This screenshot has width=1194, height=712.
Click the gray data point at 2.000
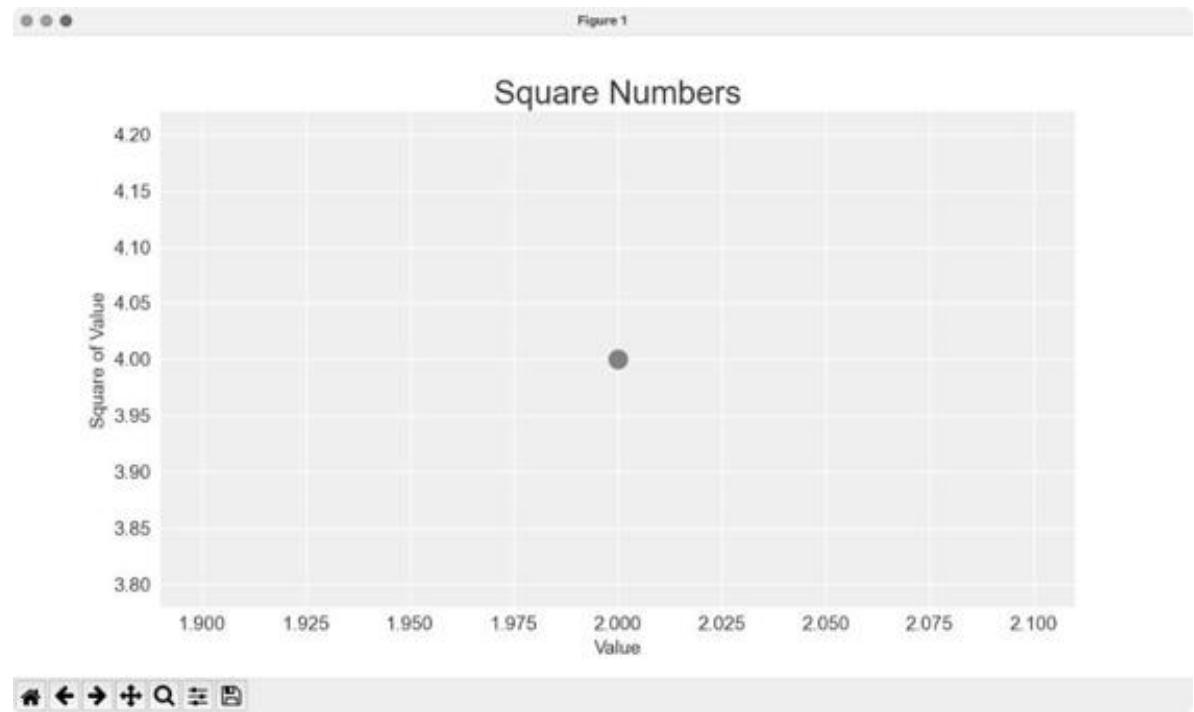(618, 360)
